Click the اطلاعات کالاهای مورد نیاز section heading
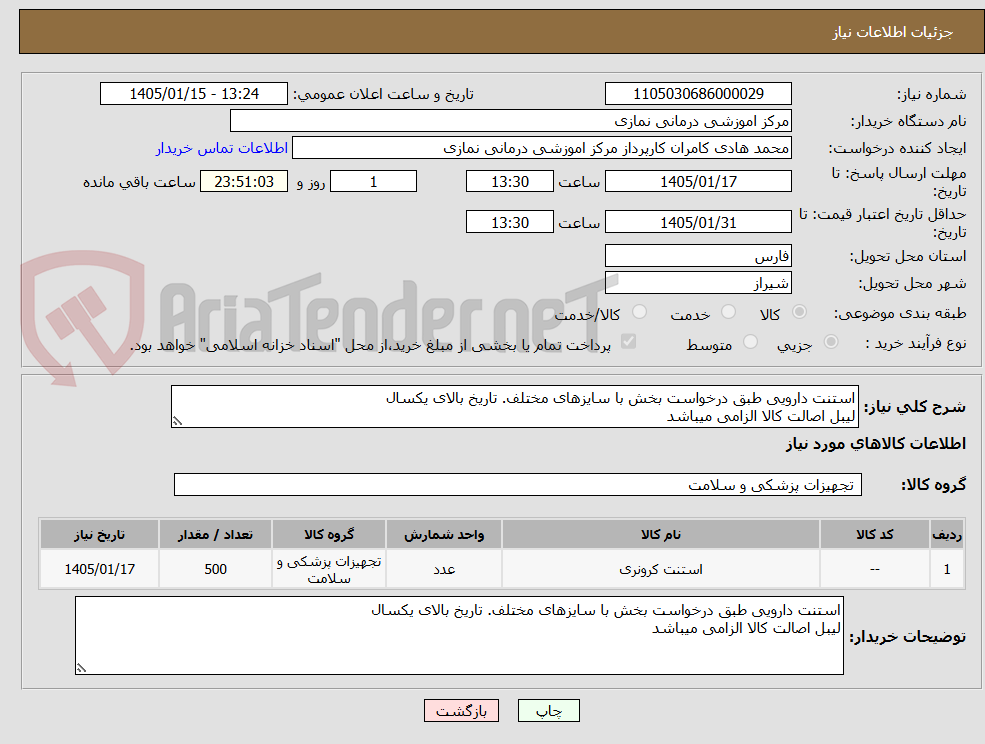 (x=876, y=444)
